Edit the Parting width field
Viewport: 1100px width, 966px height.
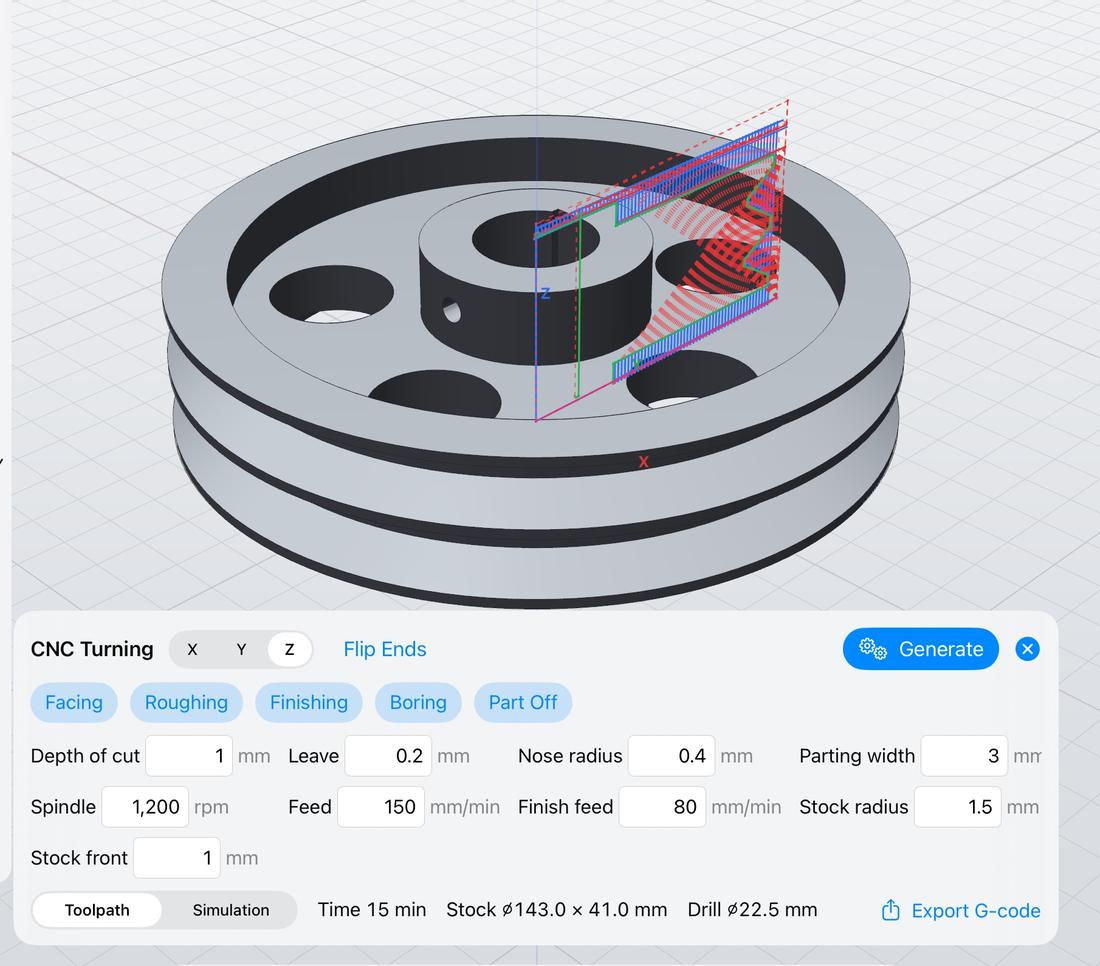(x=964, y=756)
